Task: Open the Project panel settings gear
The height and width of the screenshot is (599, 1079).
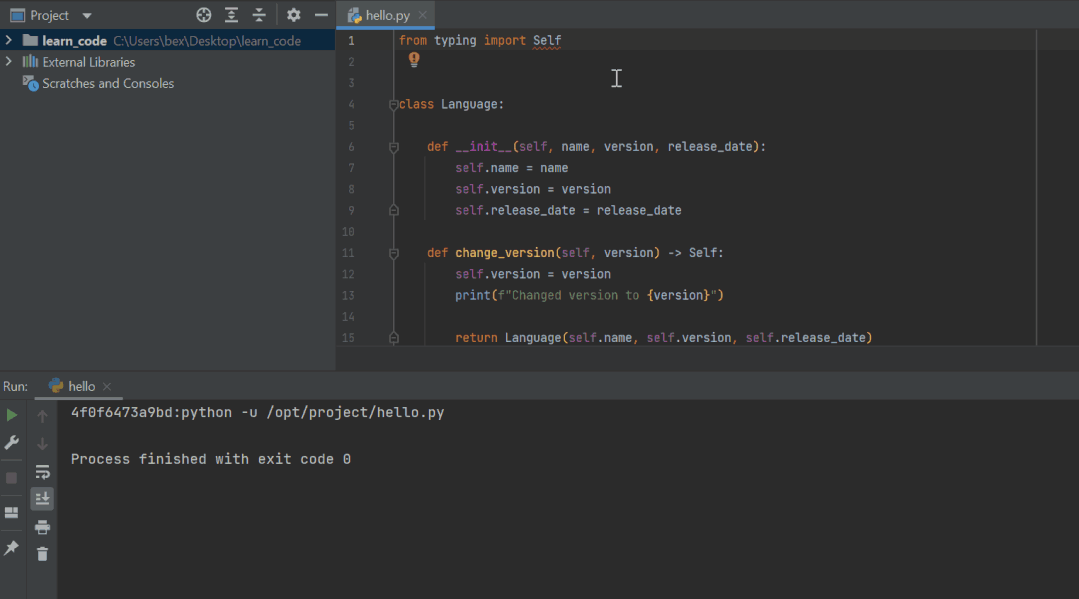Action: (294, 14)
